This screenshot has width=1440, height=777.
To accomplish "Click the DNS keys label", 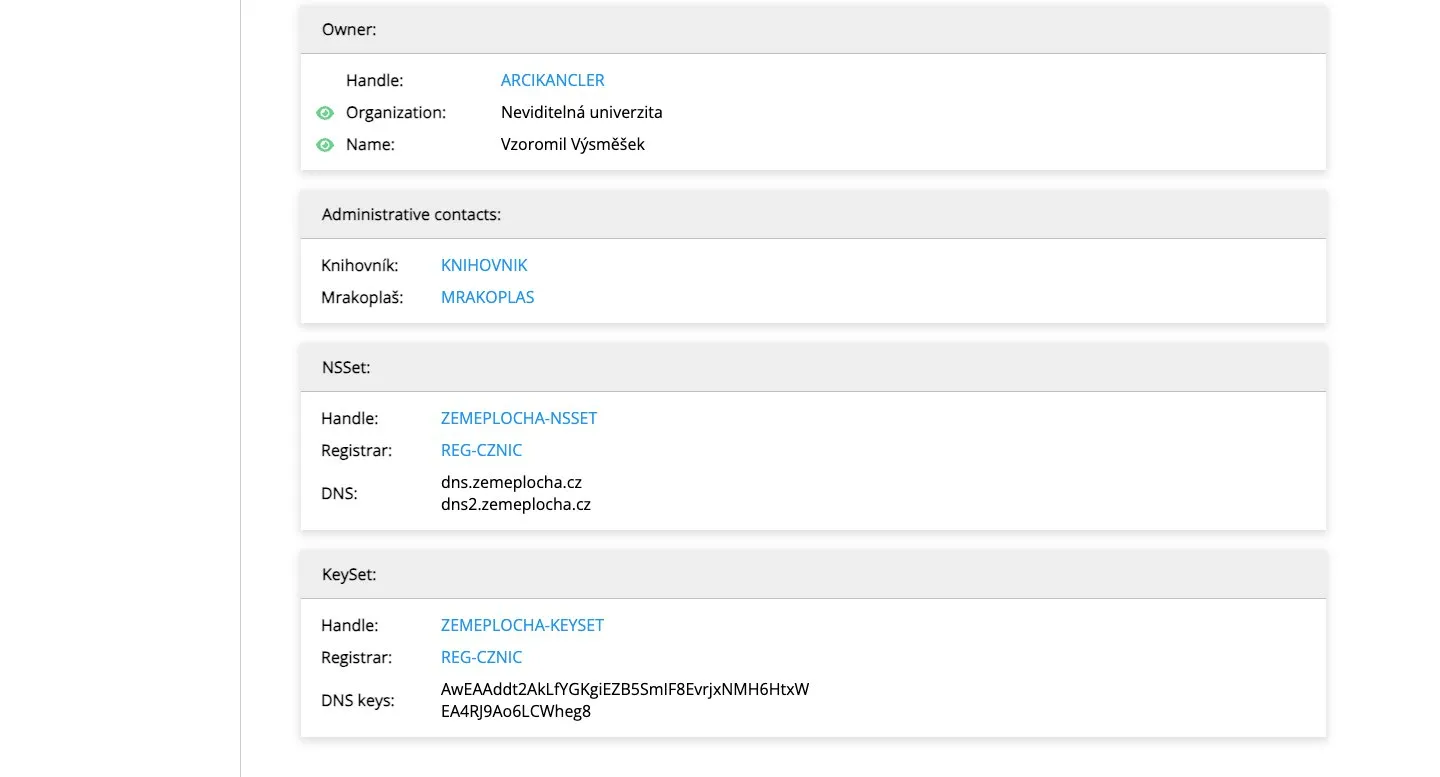I will tap(358, 700).
